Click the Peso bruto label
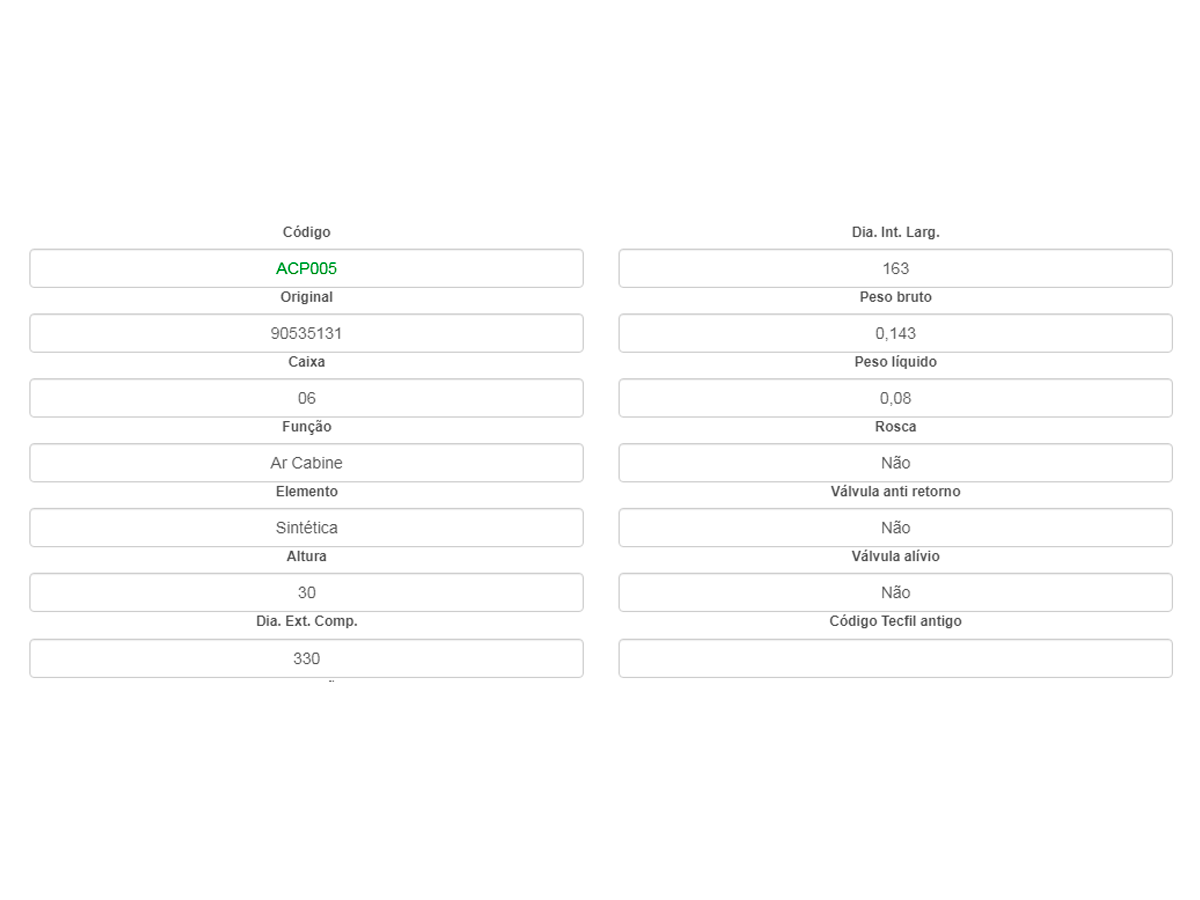Screen dimensions: 1200x900 click(x=895, y=297)
